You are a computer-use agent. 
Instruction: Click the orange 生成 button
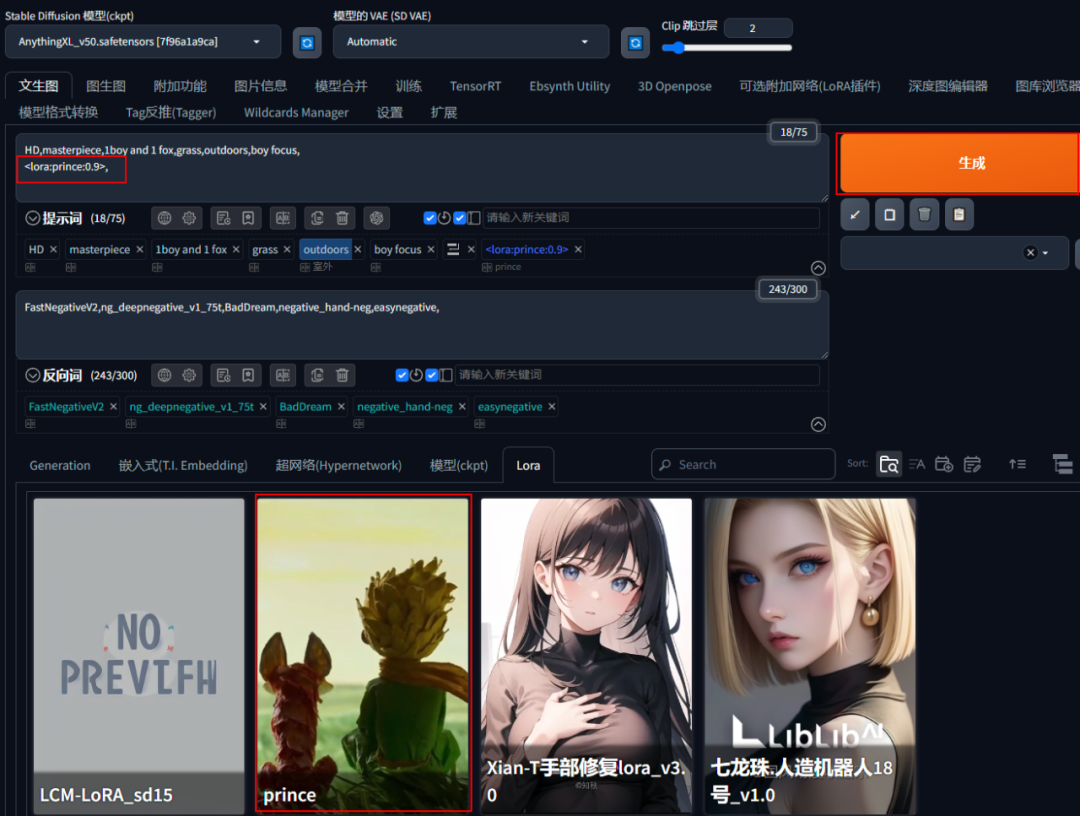pos(959,163)
